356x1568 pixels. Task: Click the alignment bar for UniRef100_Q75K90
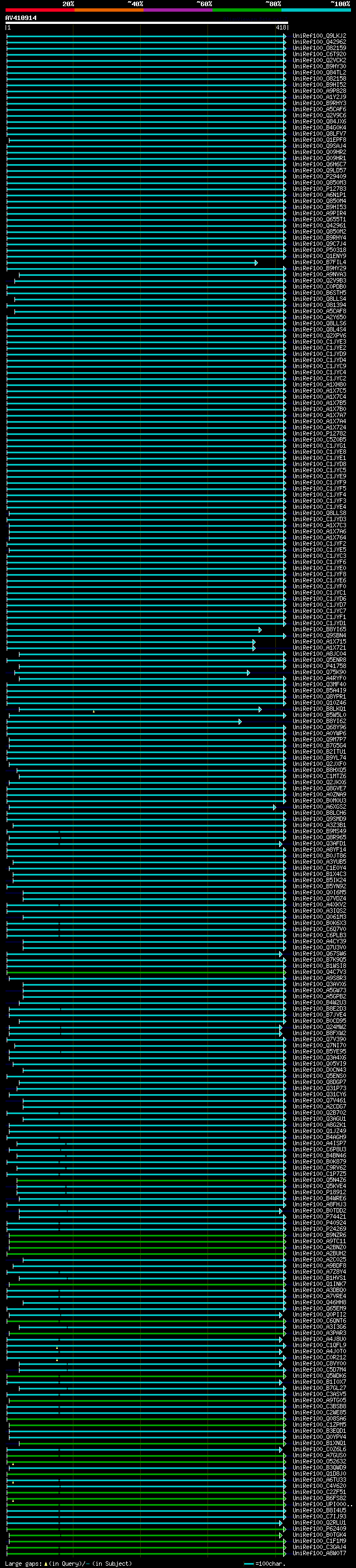click(132, 672)
